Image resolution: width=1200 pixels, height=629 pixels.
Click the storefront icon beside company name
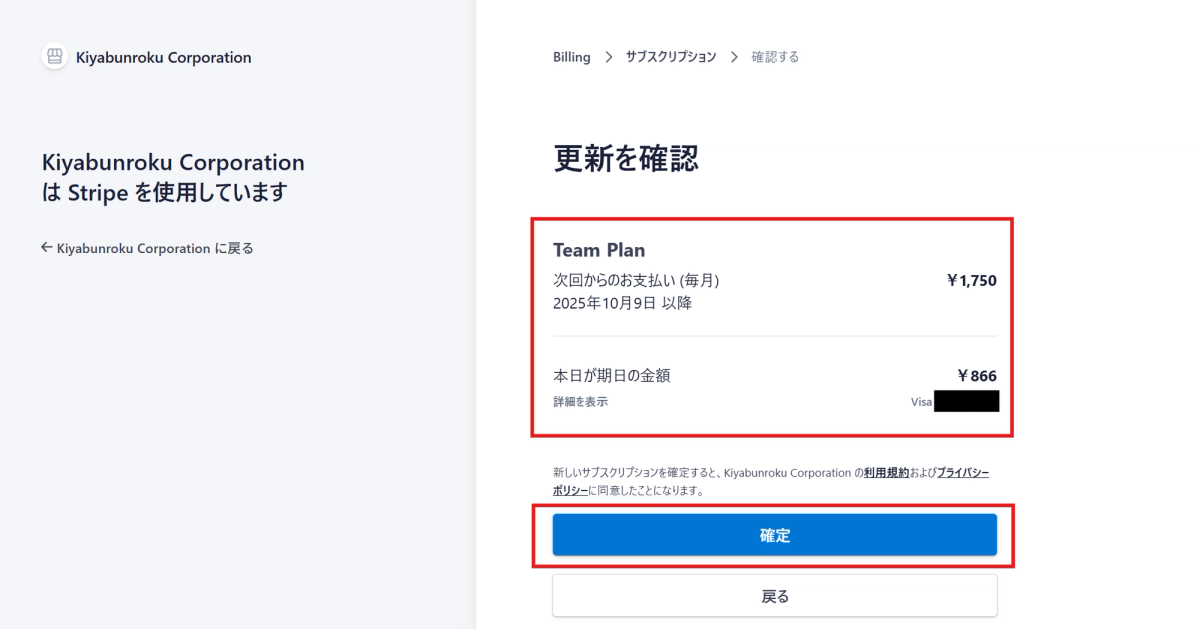tap(54, 57)
